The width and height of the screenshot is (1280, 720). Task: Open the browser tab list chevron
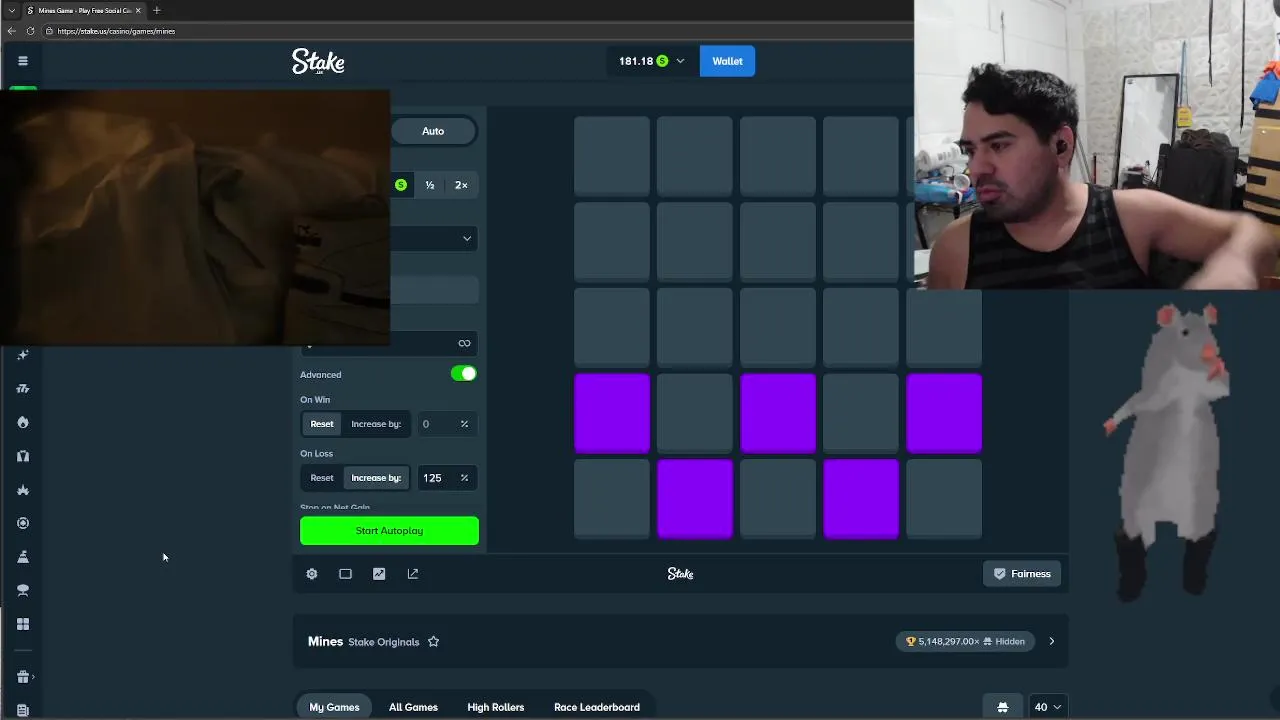[x=11, y=10]
